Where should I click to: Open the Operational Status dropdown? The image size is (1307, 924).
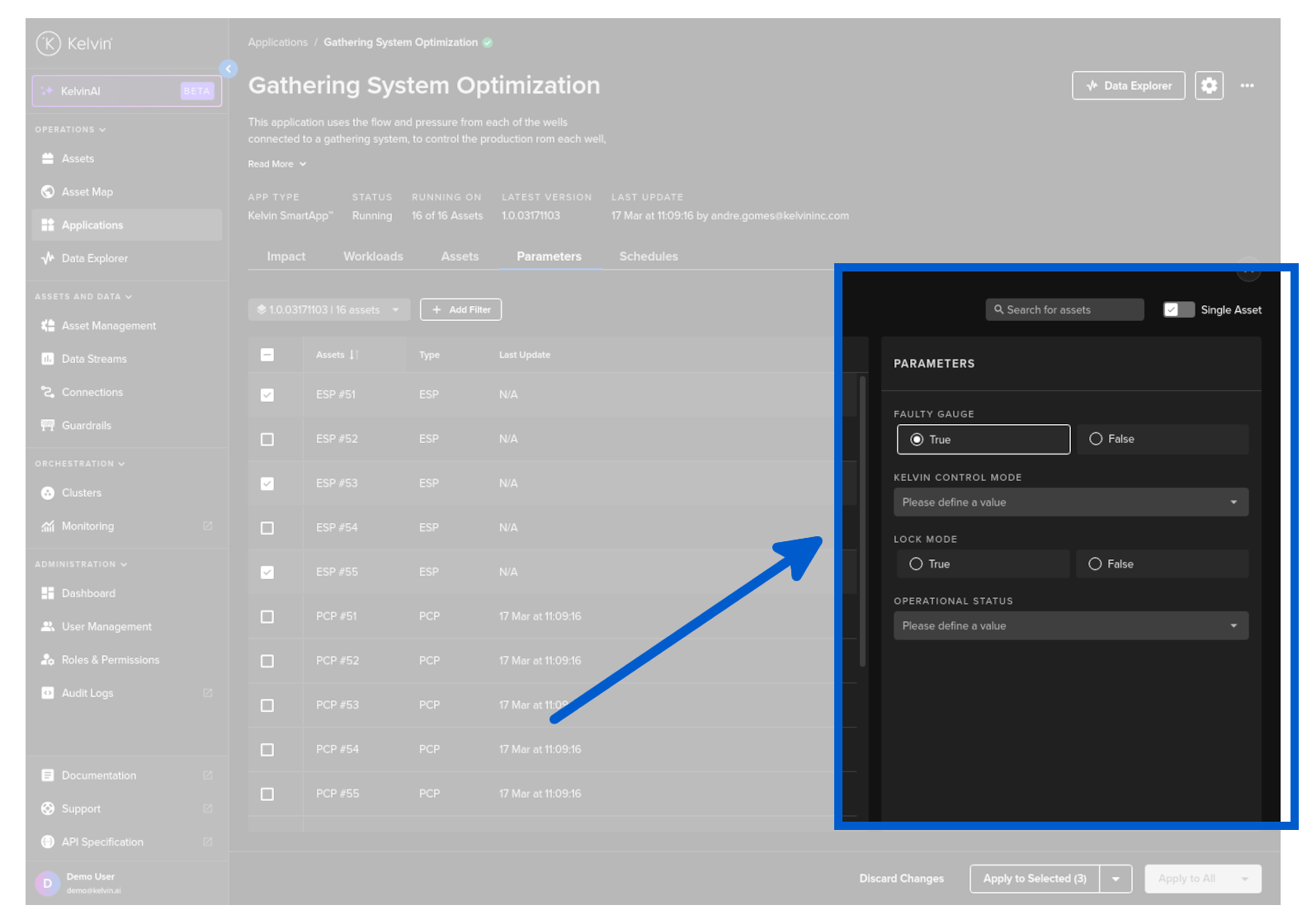(x=1070, y=626)
